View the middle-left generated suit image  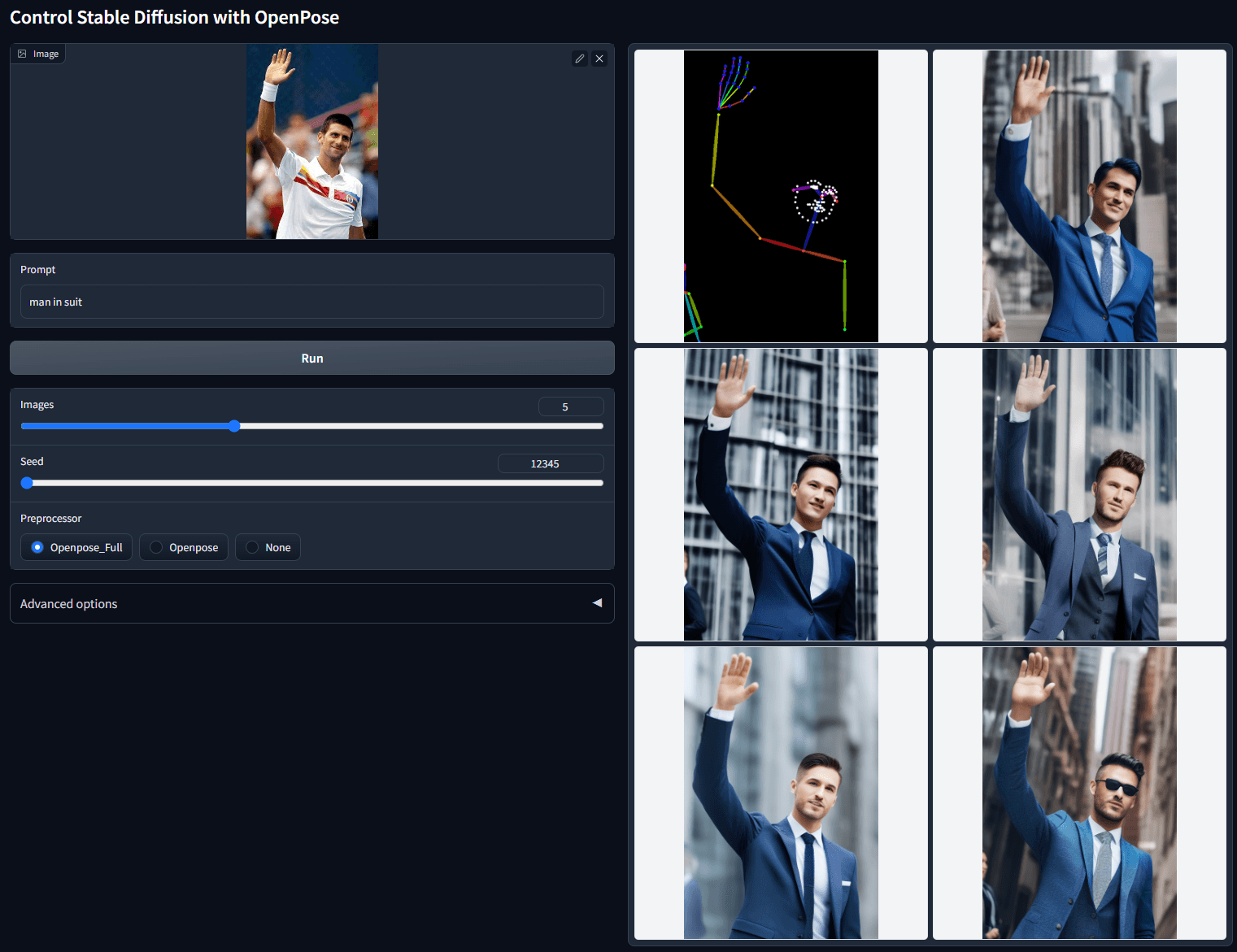coord(780,494)
